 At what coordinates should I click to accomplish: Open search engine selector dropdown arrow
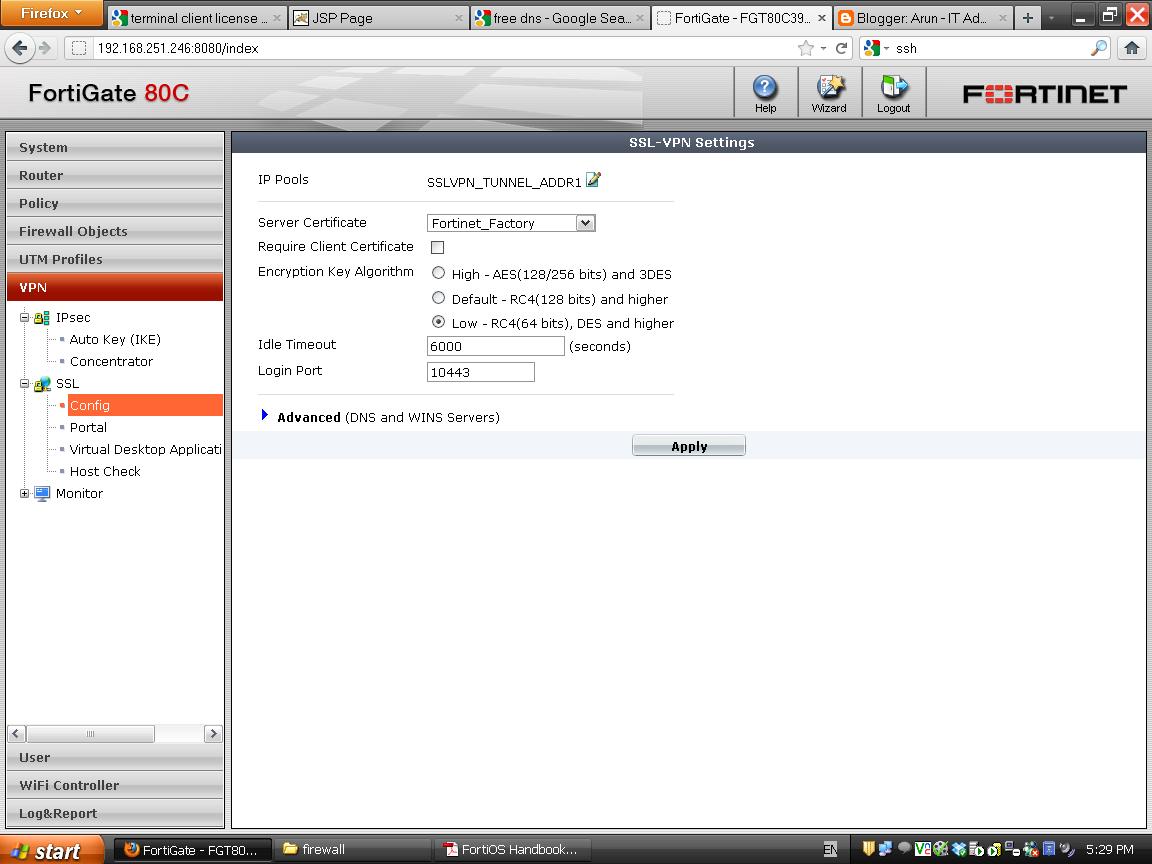click(x=887, y=48)
